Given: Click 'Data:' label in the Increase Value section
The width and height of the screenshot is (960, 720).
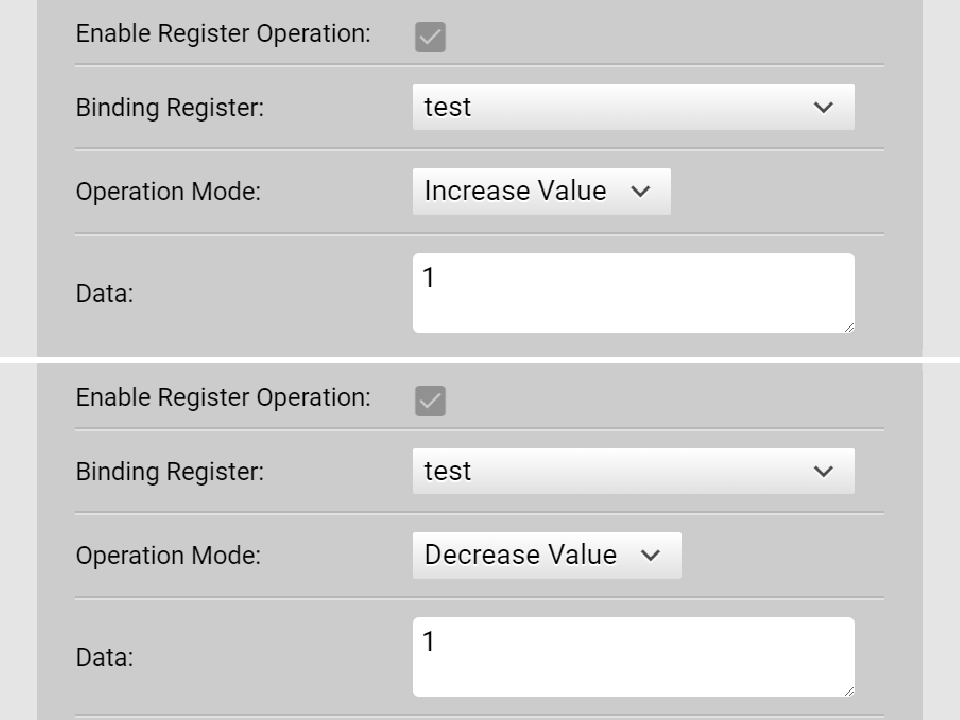Looking at the screenshot, I should 104,294.
